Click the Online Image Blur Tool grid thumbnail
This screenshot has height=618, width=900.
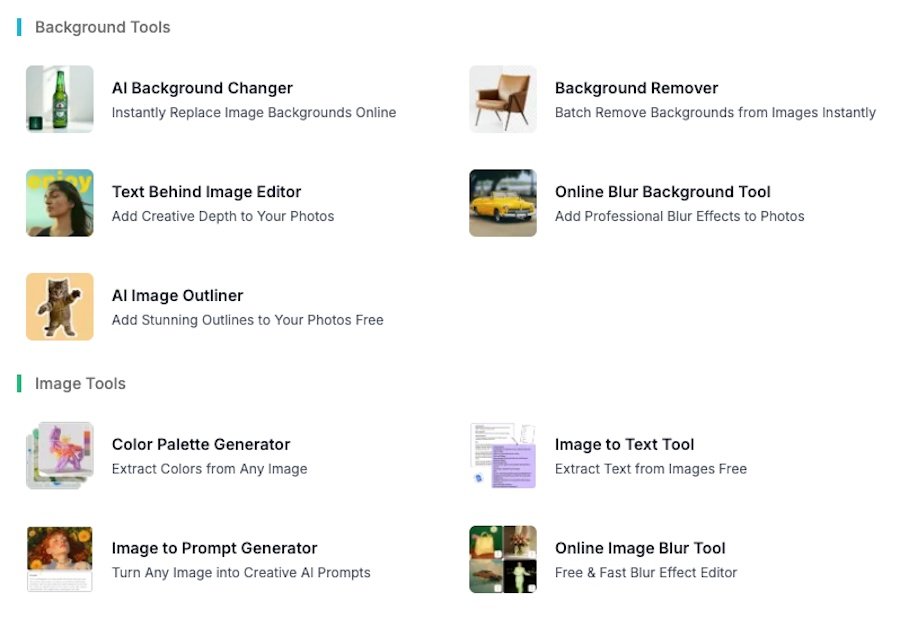(x=502, y=559)
